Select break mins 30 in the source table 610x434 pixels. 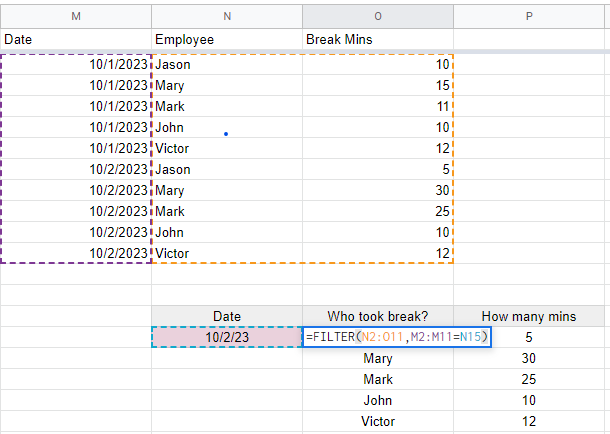(378, 190)
